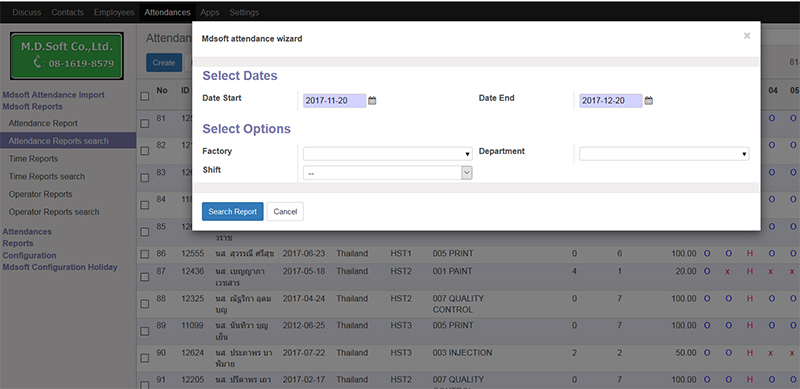Open the Employees menu
The image size is (800, 389).
point(114,12)
